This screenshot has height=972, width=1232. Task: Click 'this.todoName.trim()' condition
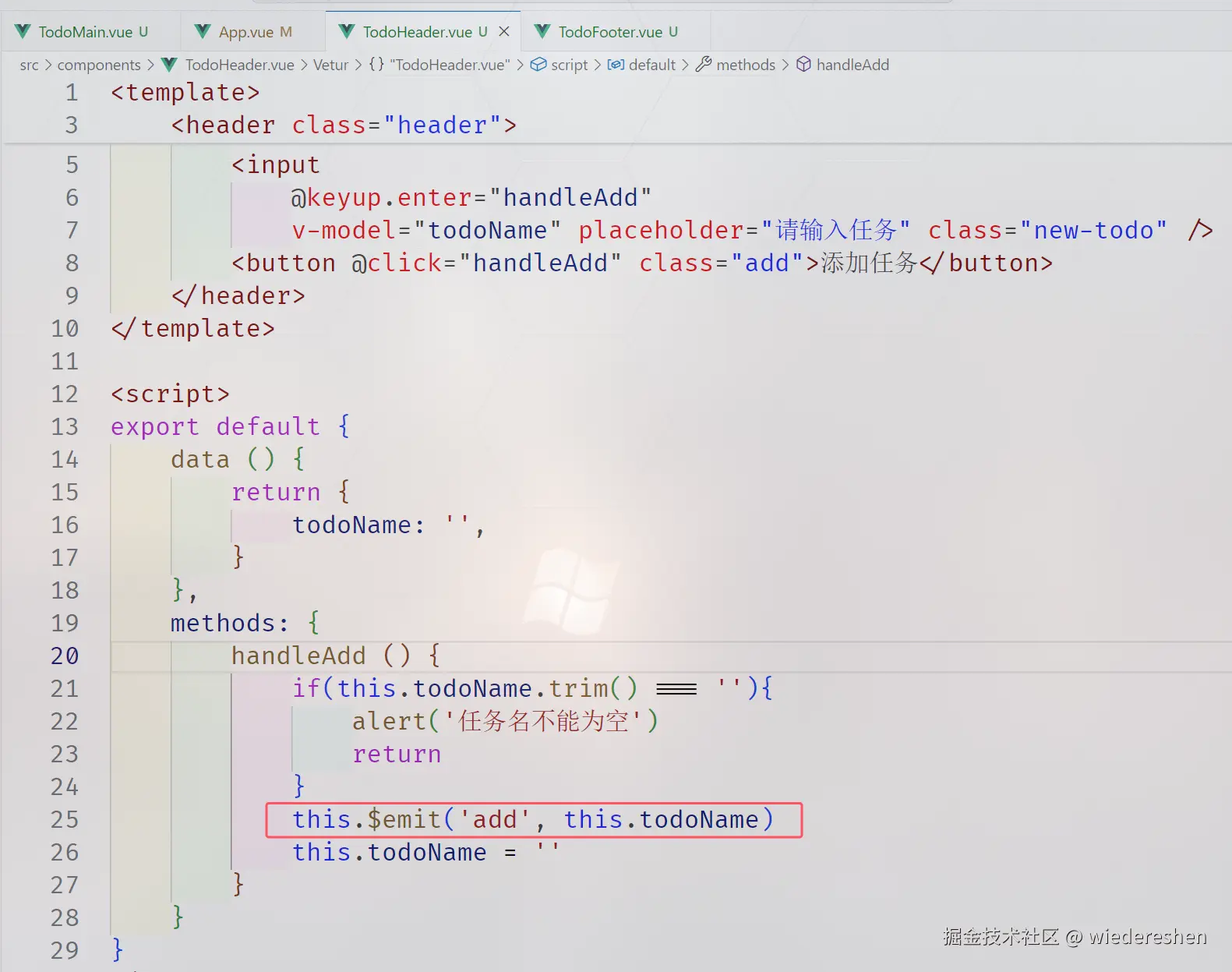(488, 688)
